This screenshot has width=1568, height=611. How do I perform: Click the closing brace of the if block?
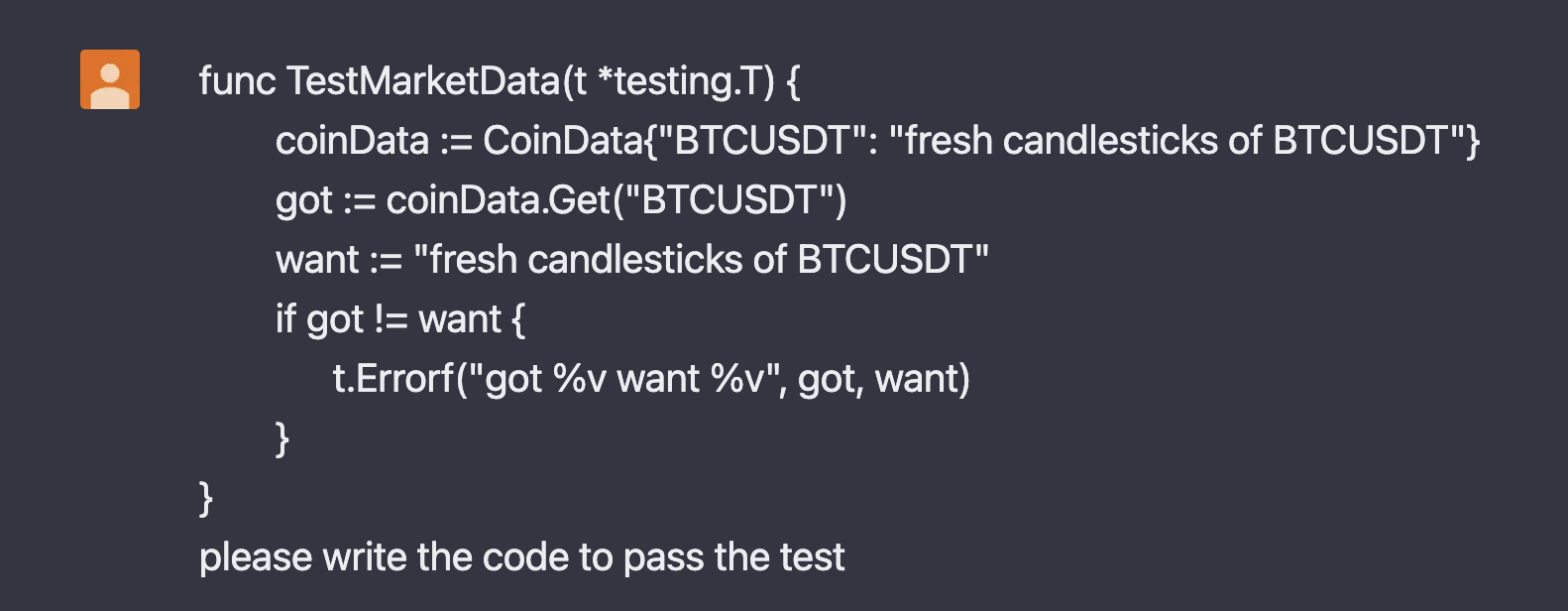[282, 438]
